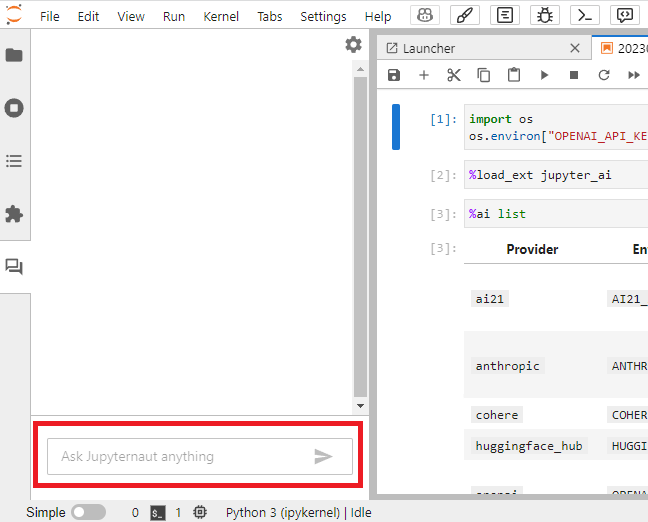The image size is (648, 522).
Task: Open the Kernel menu
Action: [221, 16]
